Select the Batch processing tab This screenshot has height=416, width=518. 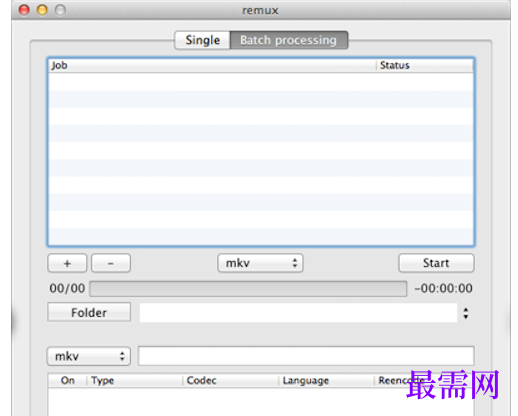pos(289,40)
